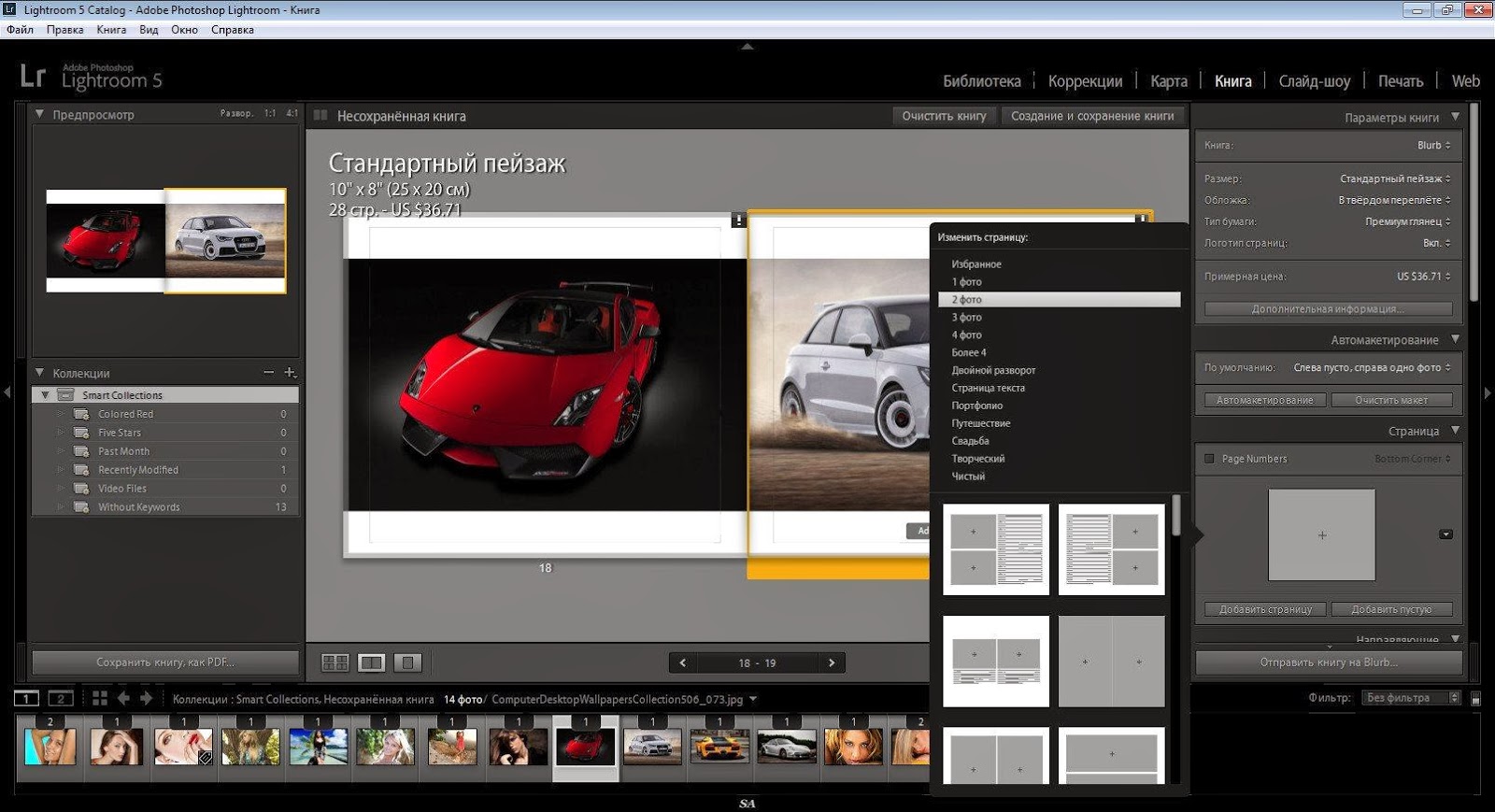
Task: Open page layout picker arrow in Страница
Action: pos(1445,534)
